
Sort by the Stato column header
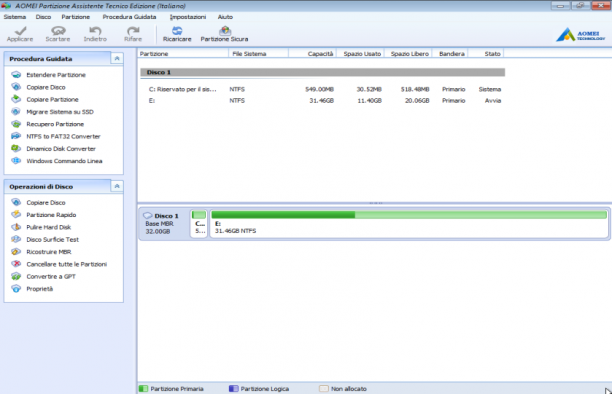(486, 53)
